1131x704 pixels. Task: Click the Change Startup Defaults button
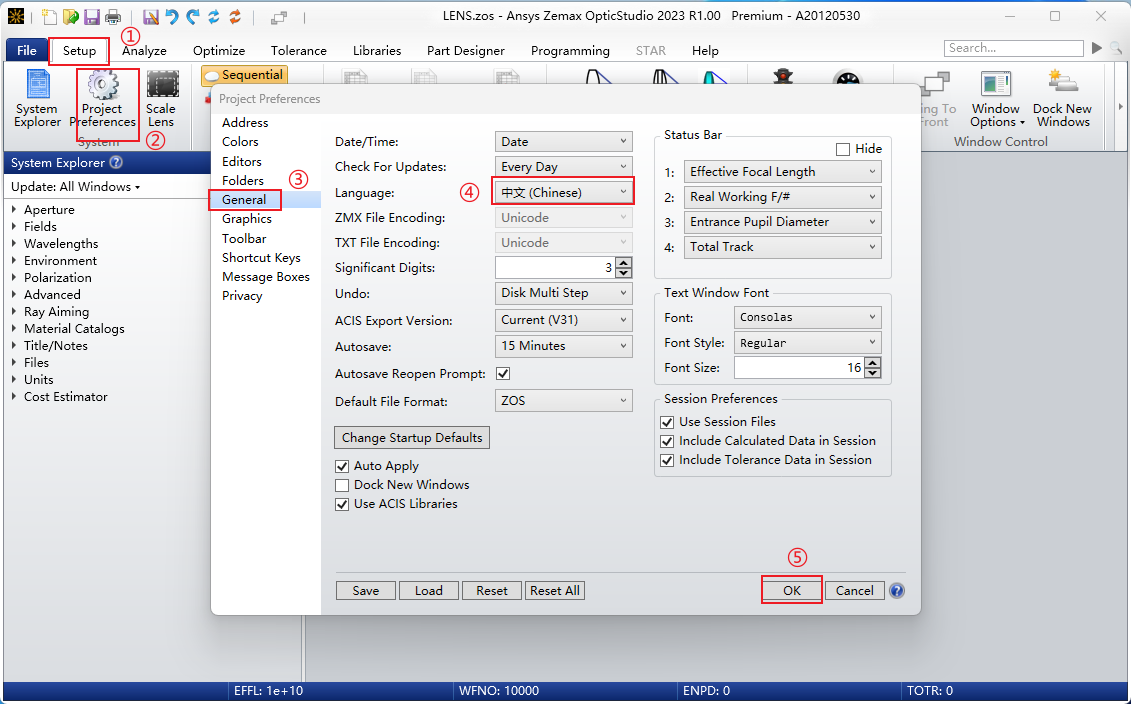pos(412,438)
